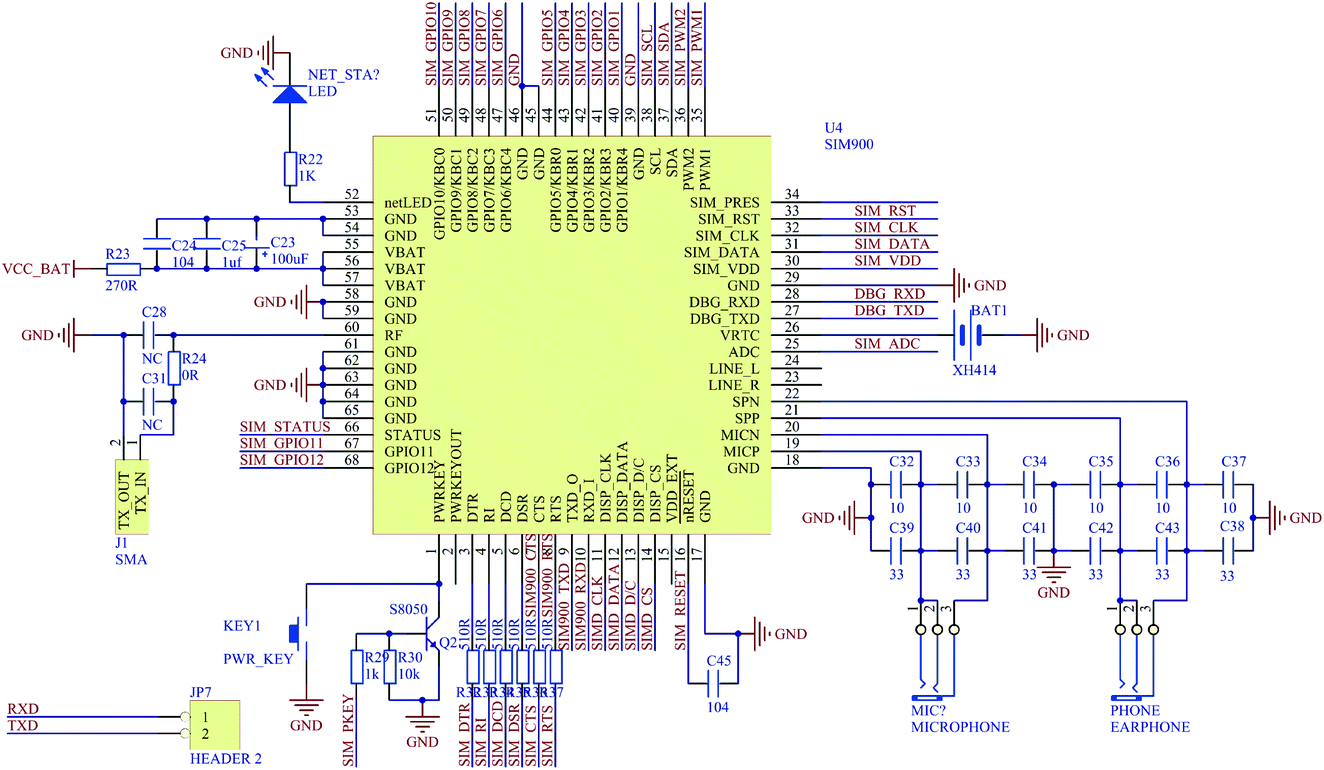Select capacitor C35 symbol

click(1097, 484)
